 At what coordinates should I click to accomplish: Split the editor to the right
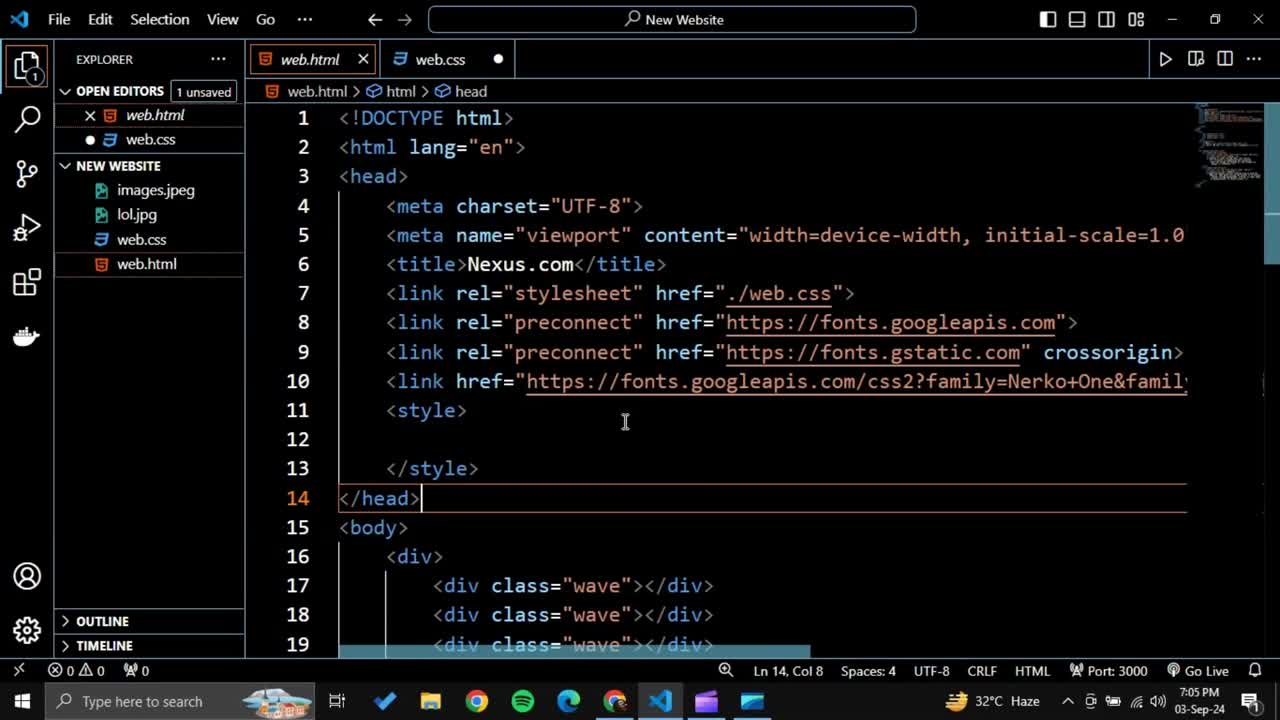coord(1225,60)
